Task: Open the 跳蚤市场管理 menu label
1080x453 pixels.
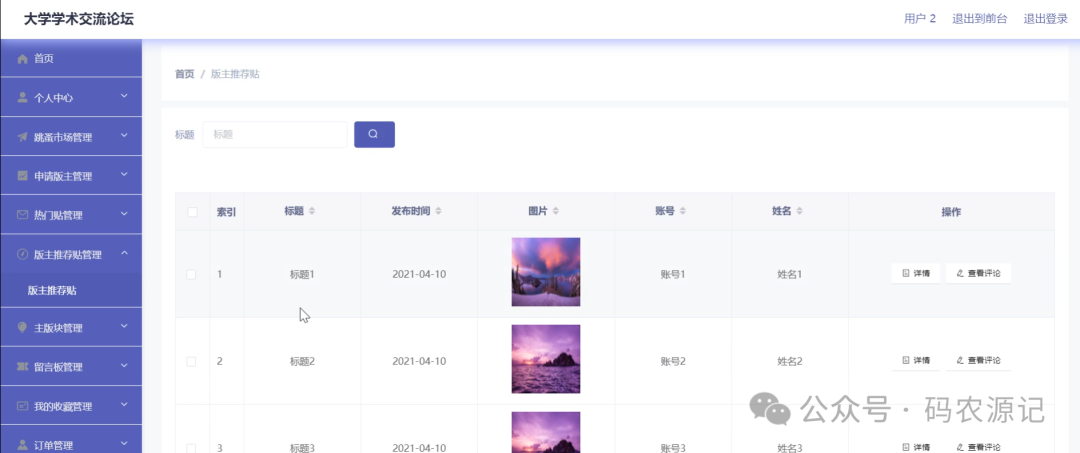Action: point(63,138)
